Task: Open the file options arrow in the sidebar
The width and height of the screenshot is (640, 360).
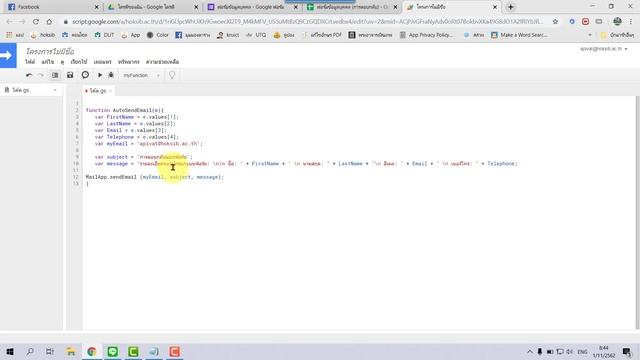Action: [x=55, y=90]
